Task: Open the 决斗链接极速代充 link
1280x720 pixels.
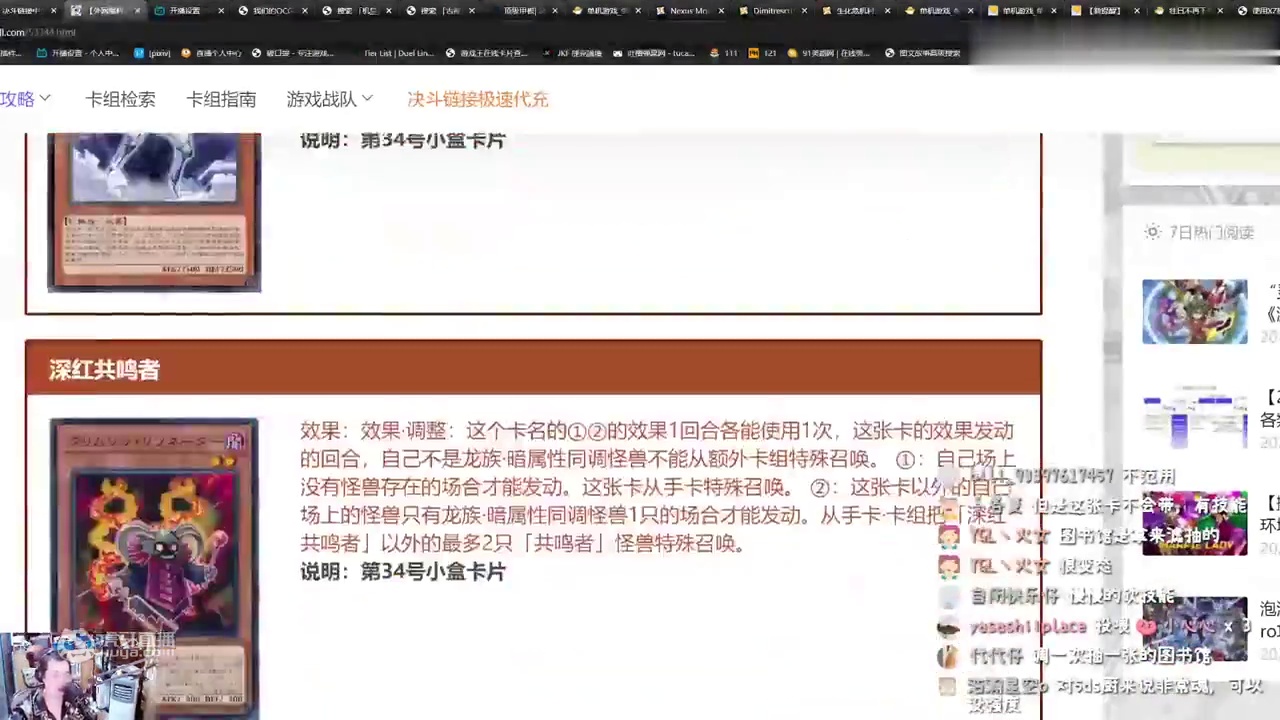Action: 478,99
